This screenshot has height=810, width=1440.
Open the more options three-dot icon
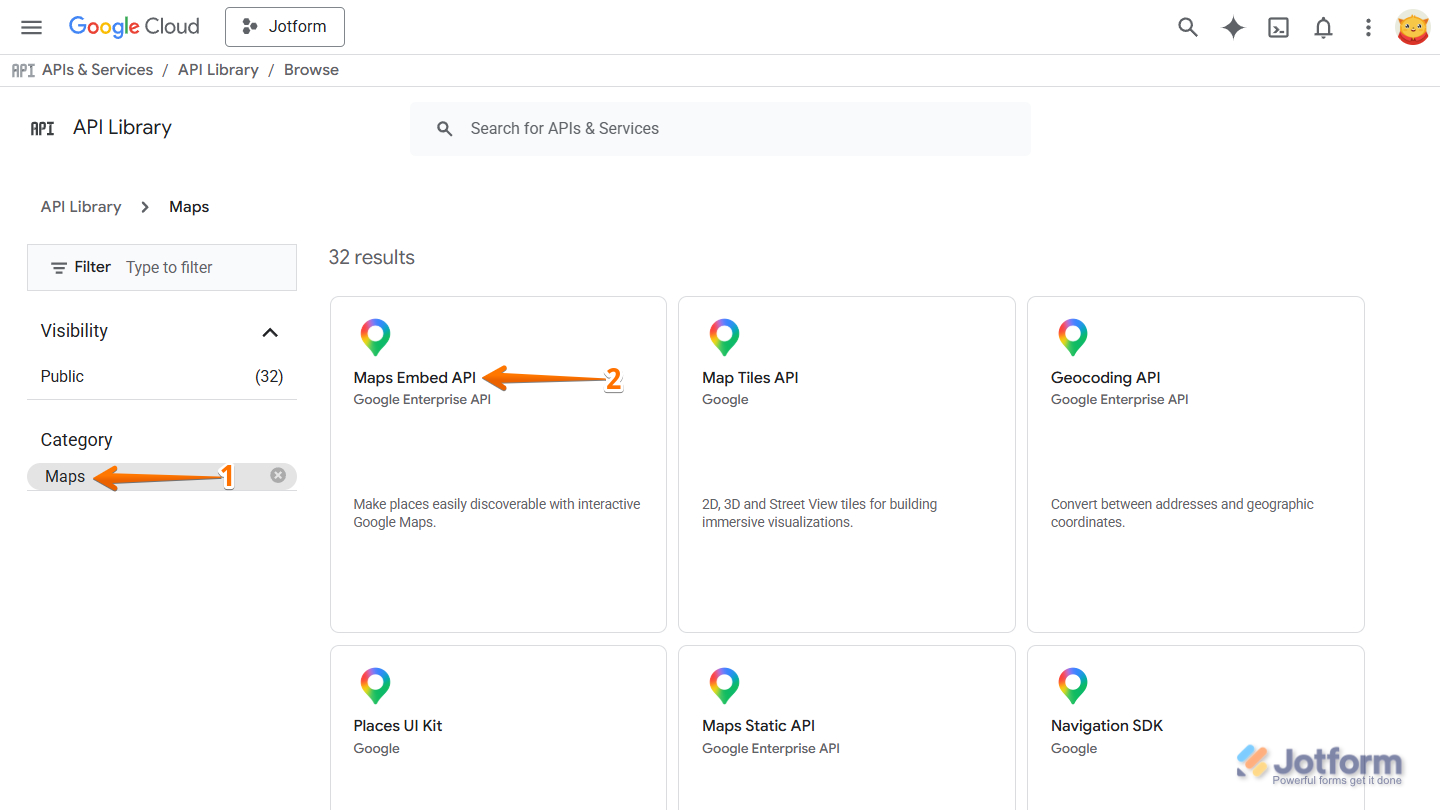[x=1368, y=27]
